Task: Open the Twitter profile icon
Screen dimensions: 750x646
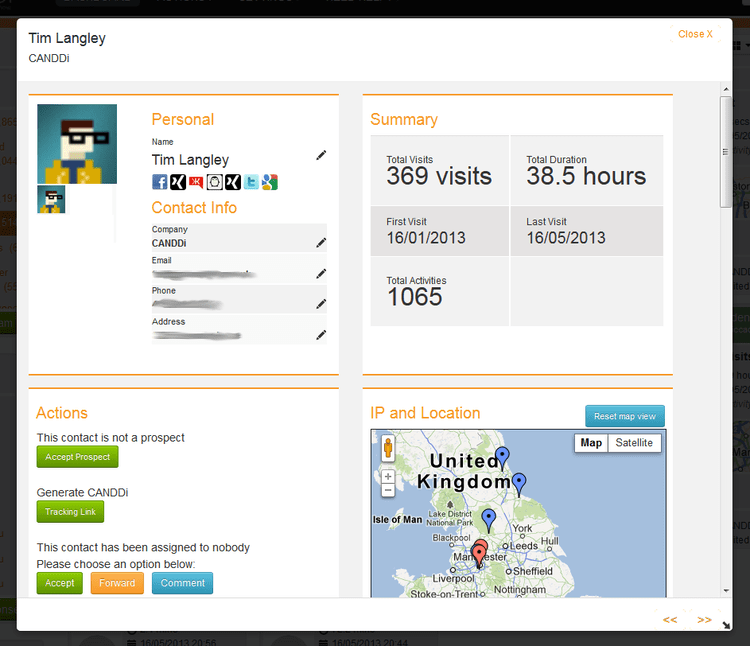Action: 251,182
